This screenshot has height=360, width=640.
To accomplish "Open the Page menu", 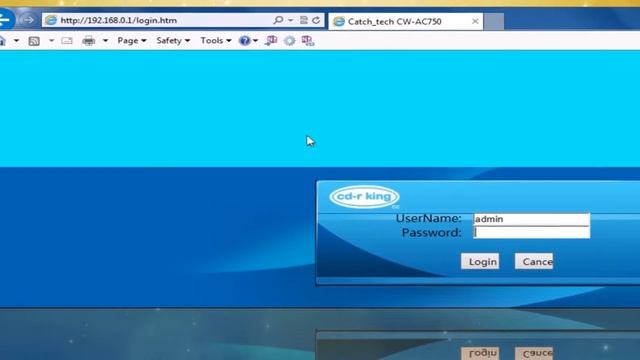I will (131, 41).
